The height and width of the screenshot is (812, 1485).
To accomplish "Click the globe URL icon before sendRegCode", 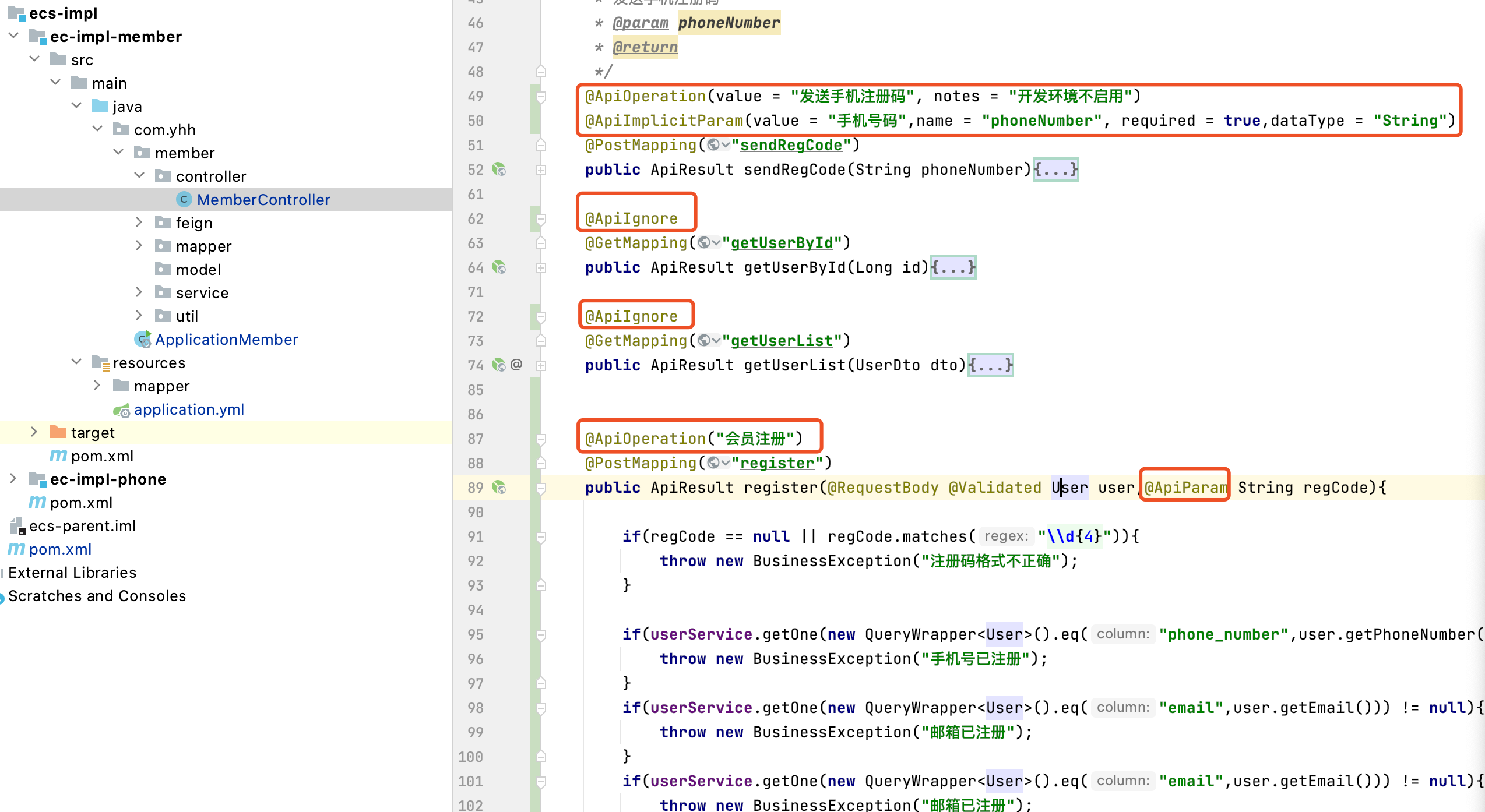I will (713, 145).
